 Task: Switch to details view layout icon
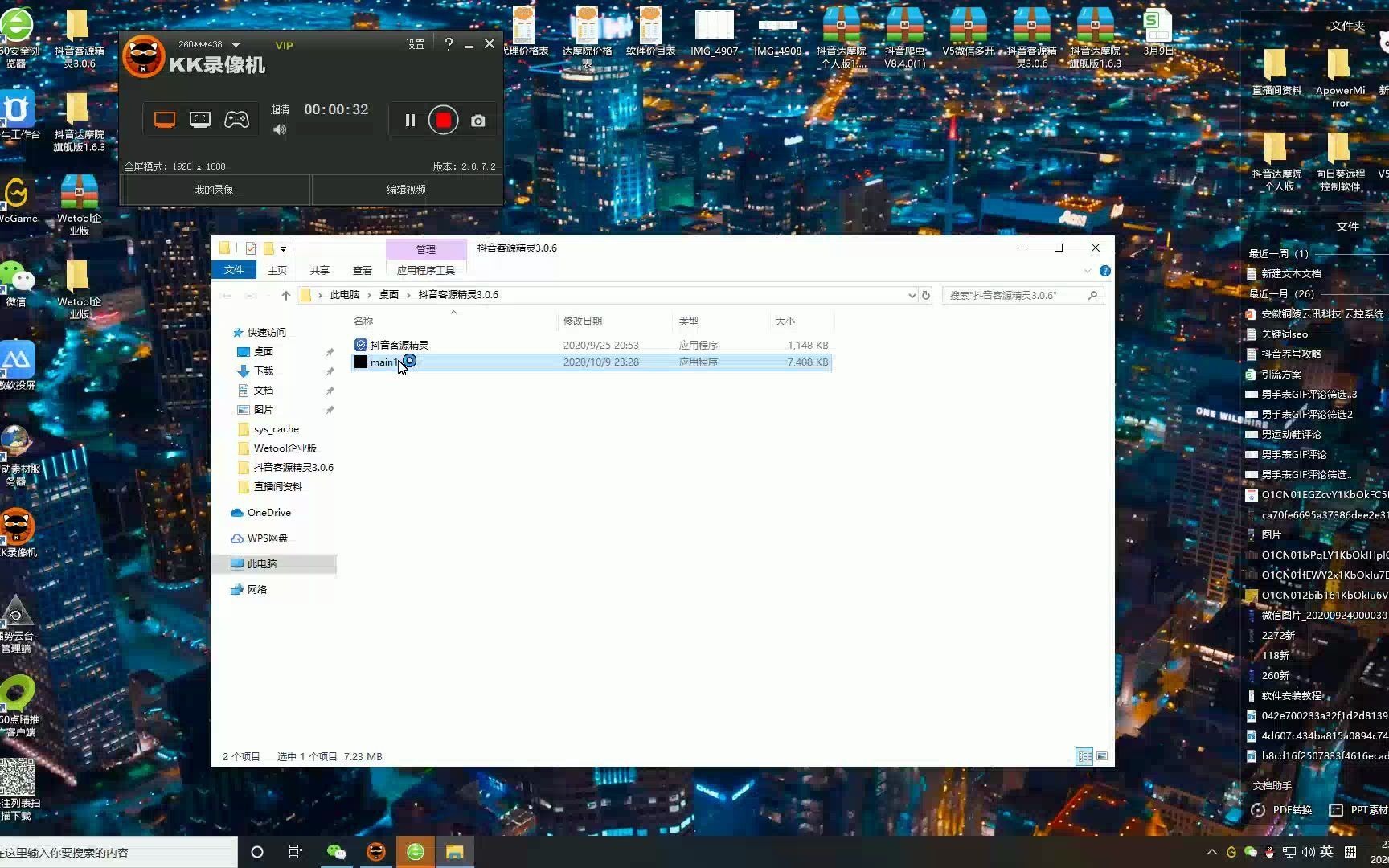pos(1084,756)
